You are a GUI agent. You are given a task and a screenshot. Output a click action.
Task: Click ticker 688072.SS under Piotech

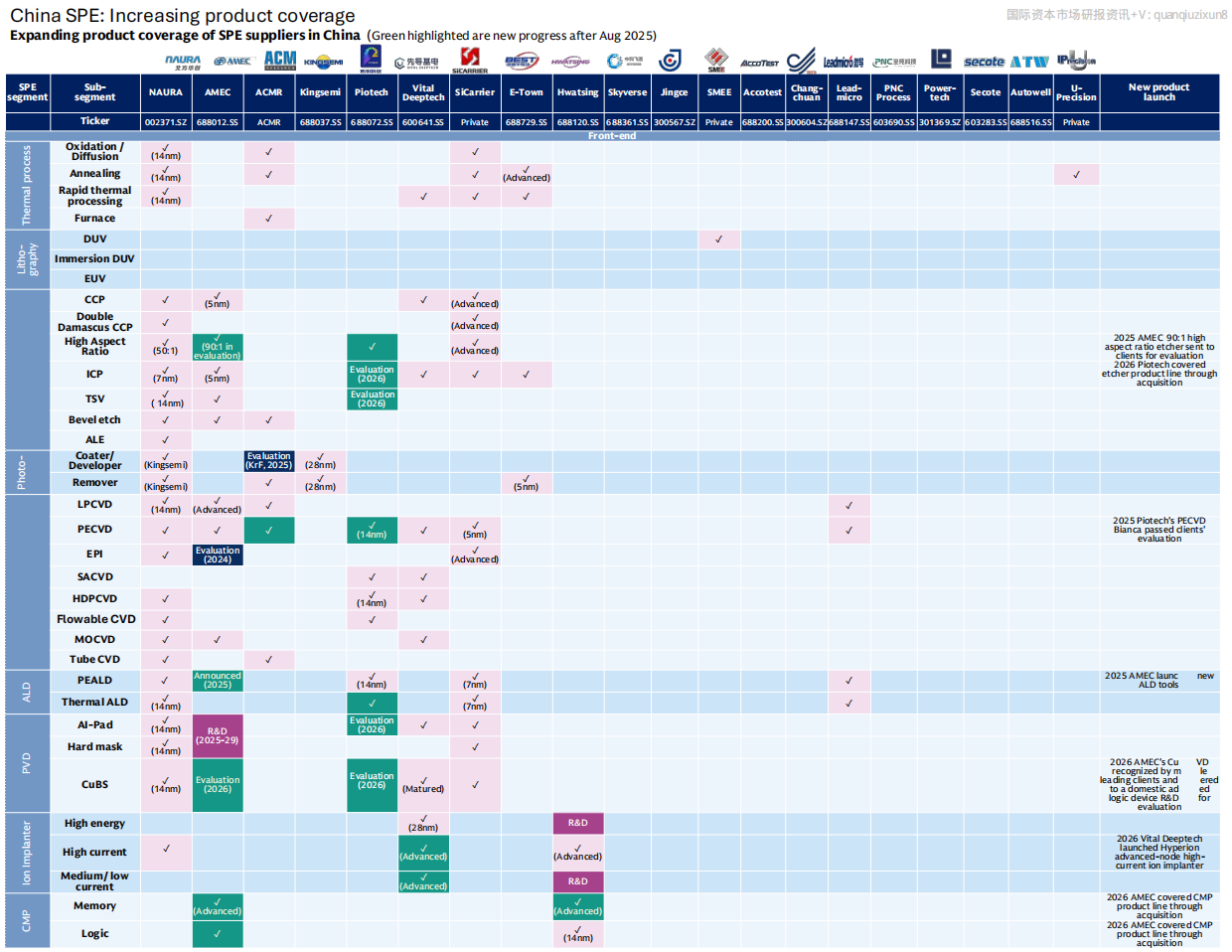pyautogui.click(x=372, y=122)
